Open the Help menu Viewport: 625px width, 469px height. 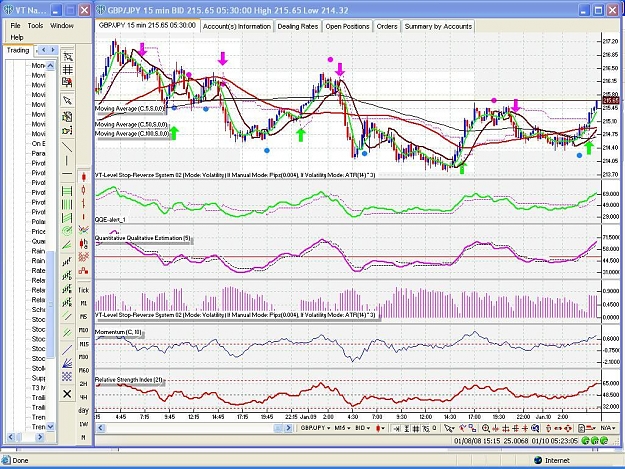16,37
